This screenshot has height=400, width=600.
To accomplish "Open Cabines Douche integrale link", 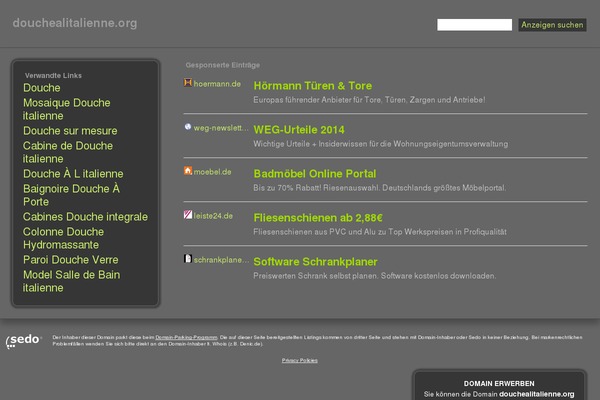I will click(85, 217).
